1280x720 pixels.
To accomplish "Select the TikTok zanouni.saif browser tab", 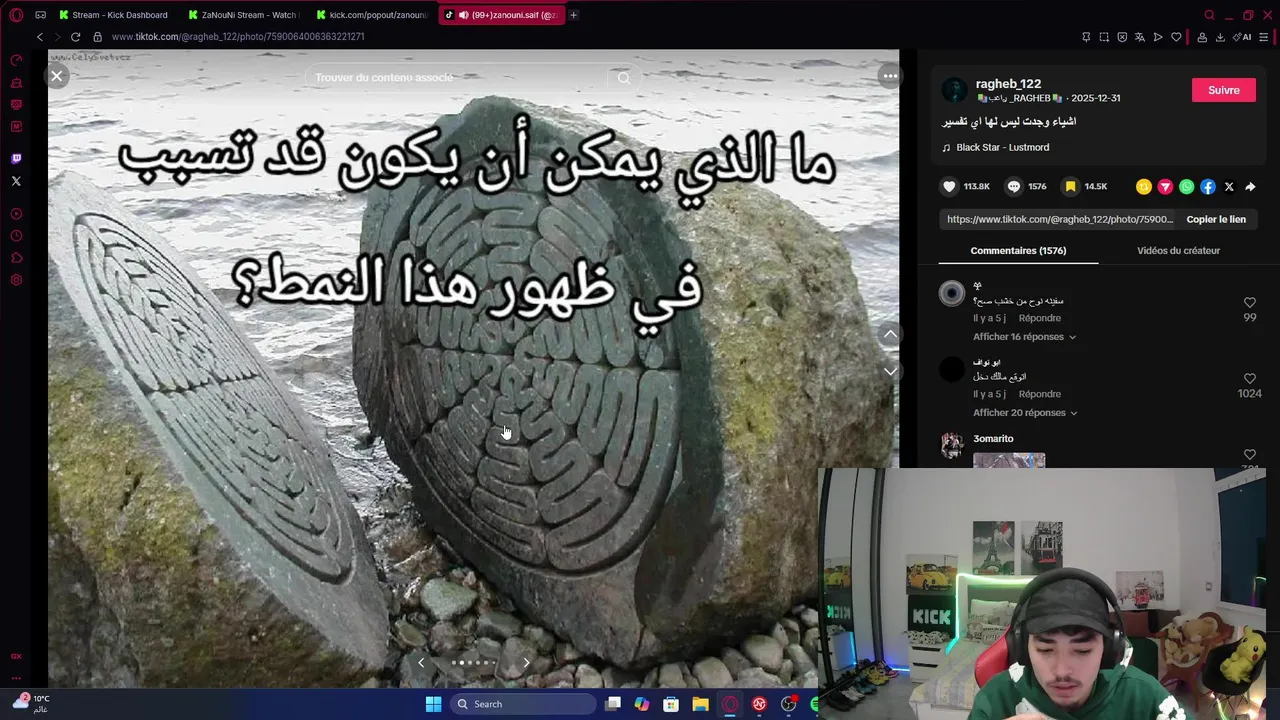I will pos(500,15).
